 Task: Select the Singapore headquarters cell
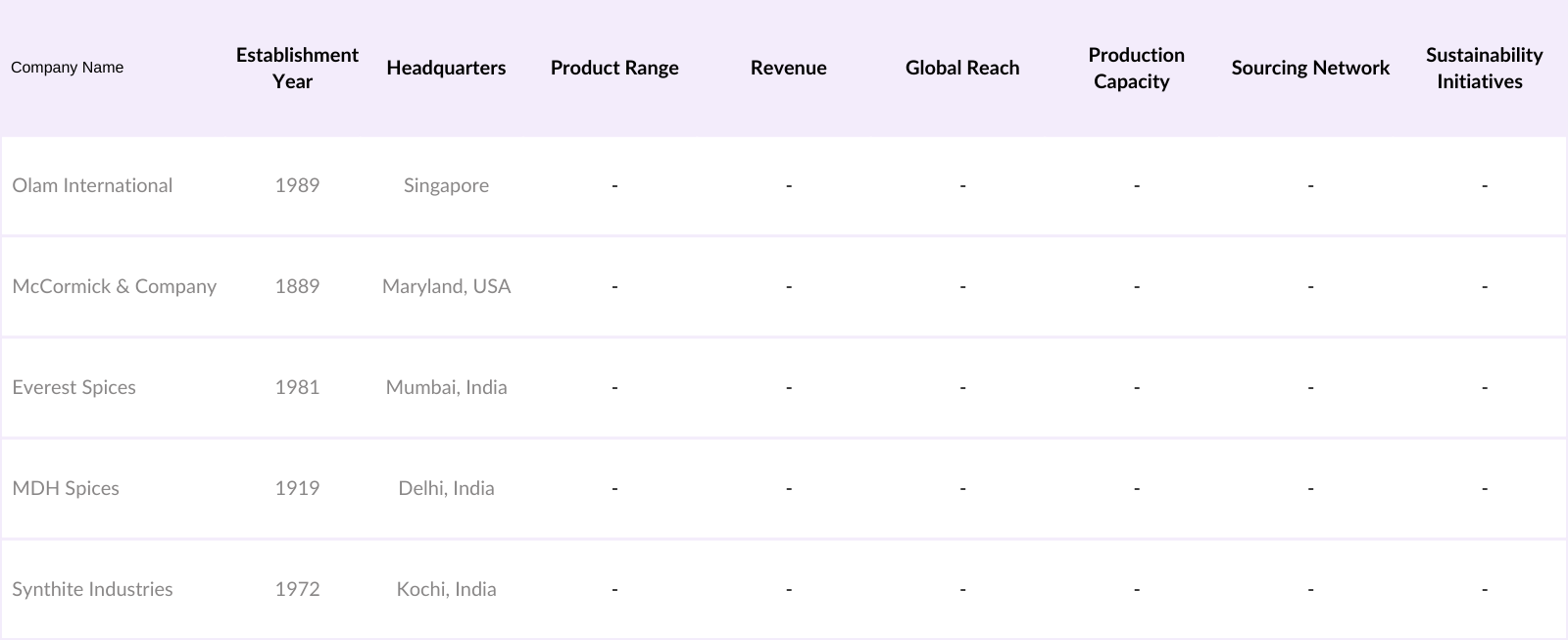(x=446, y=185)
